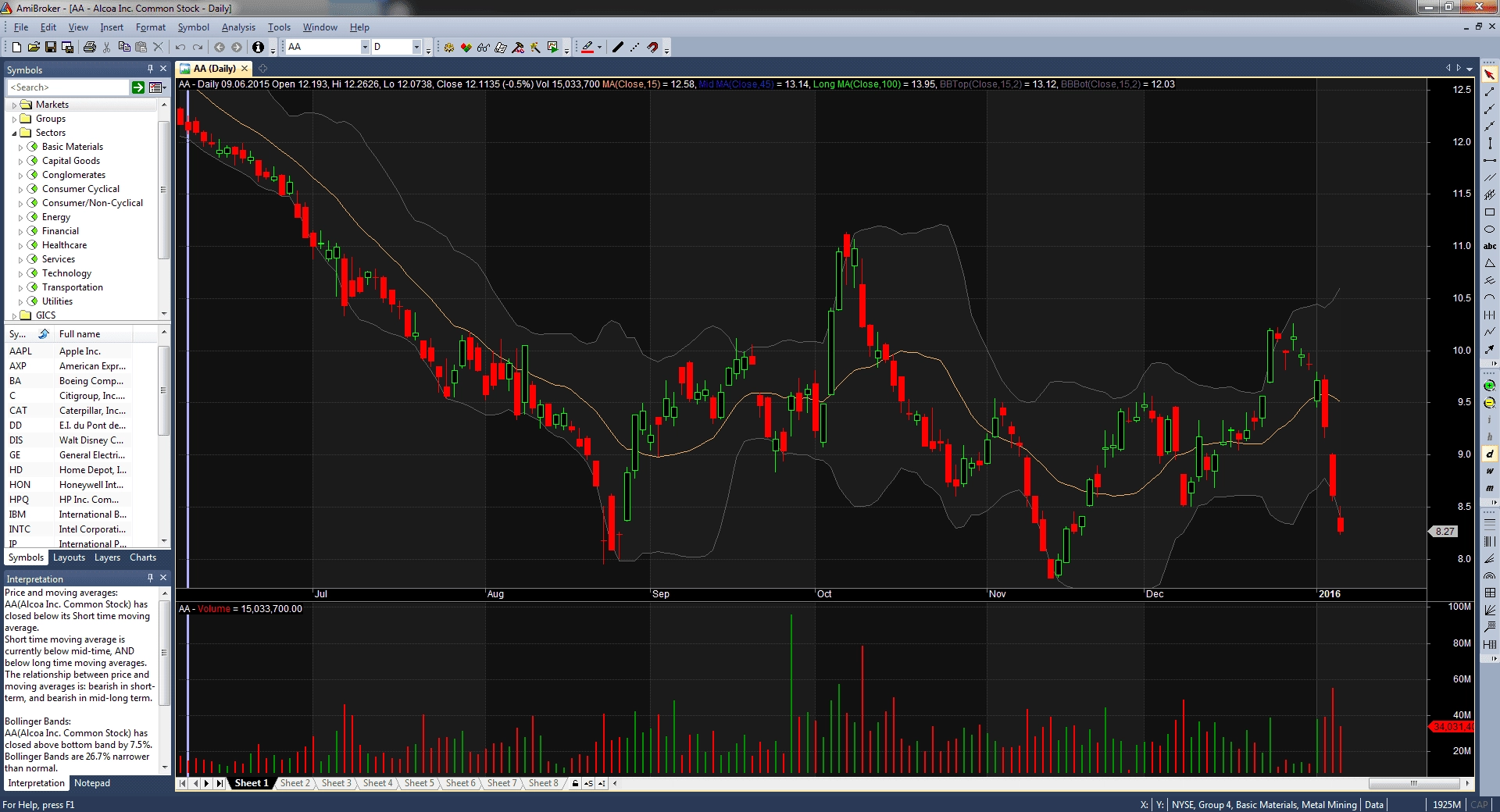Select the abc text tool
The image size is (1500, 812).
(x=1490, y=247)
